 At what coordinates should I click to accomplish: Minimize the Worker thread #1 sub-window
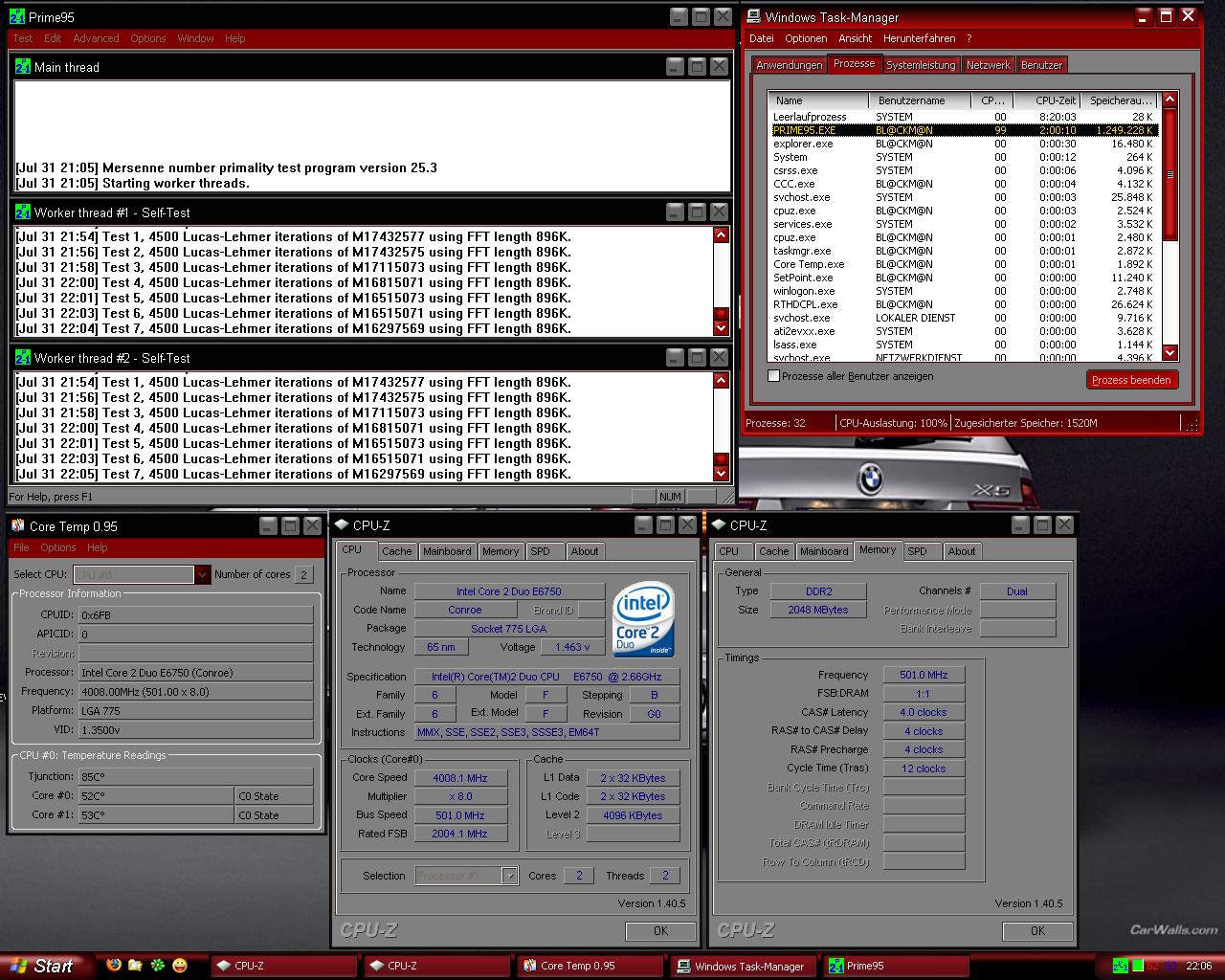[675, 212]
